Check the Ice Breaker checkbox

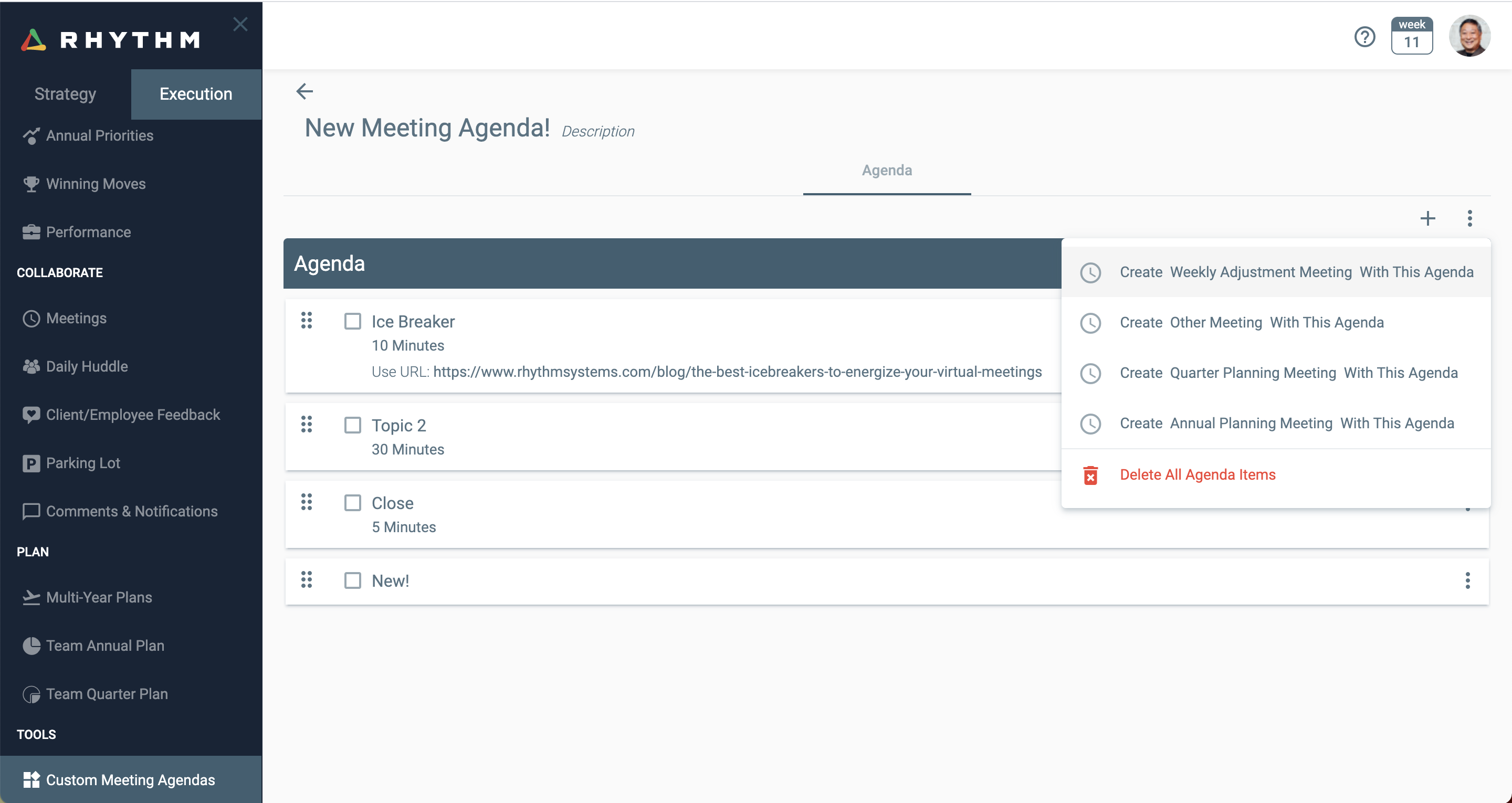click(x=352, y=321)
